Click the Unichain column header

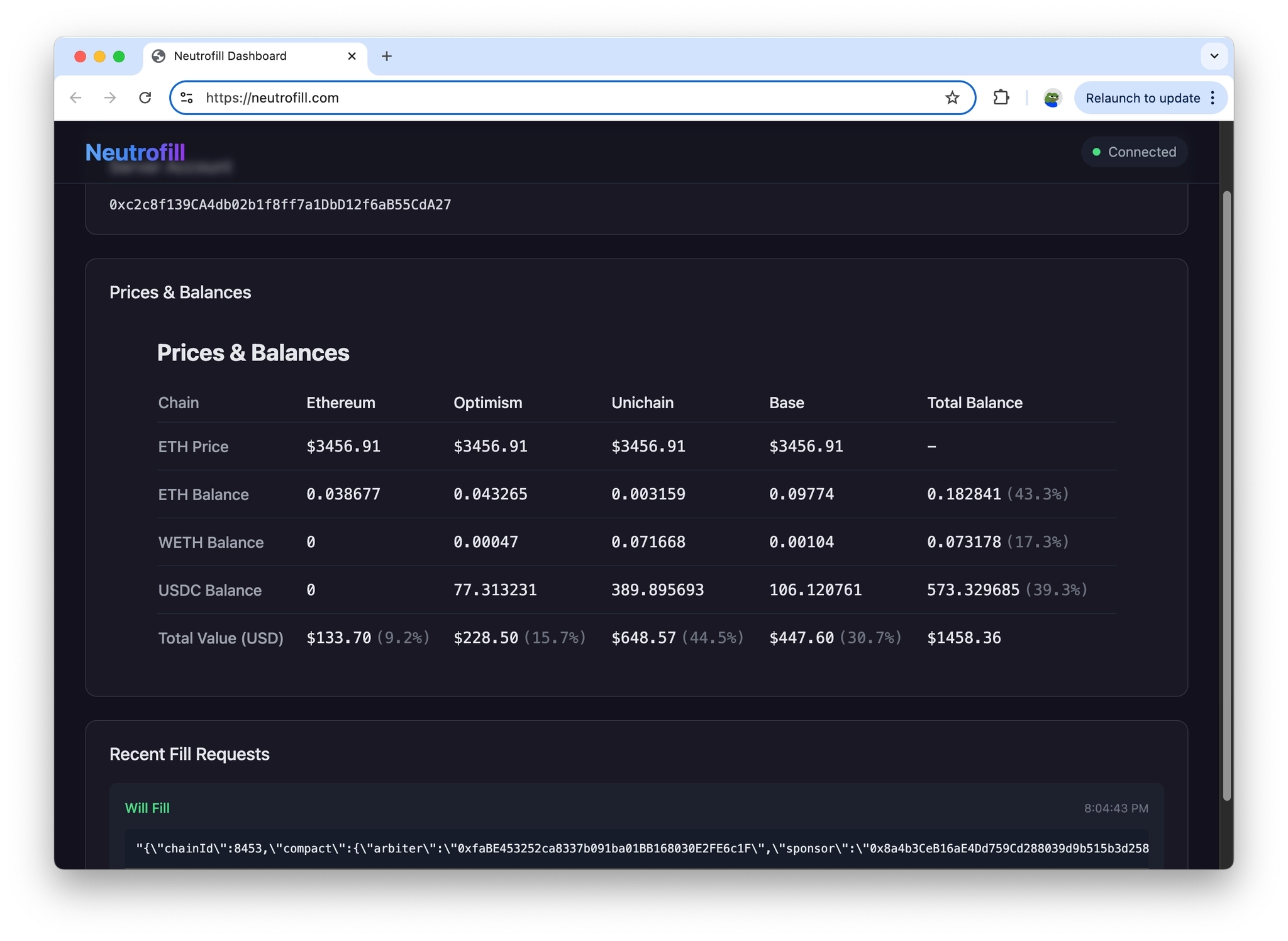tap(642, 403)
